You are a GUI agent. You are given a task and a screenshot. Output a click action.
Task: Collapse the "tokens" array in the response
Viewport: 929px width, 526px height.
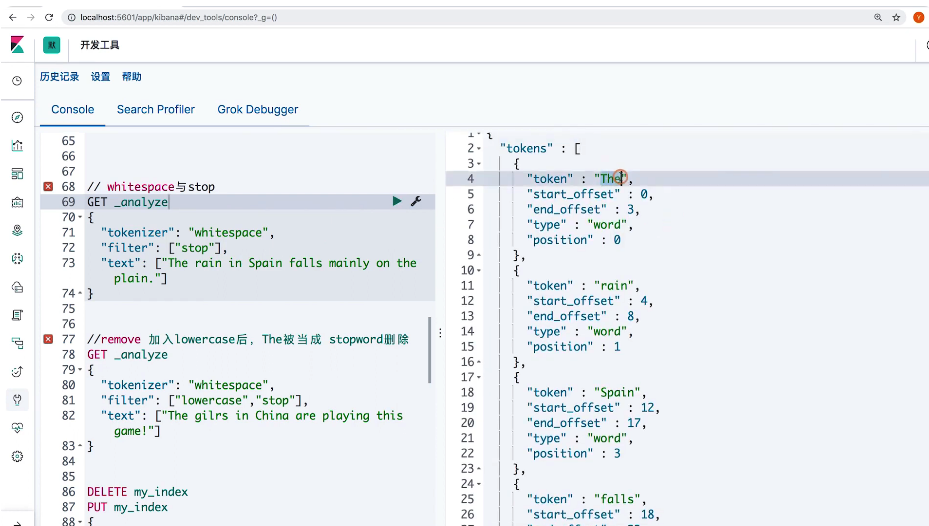point(479,149)
